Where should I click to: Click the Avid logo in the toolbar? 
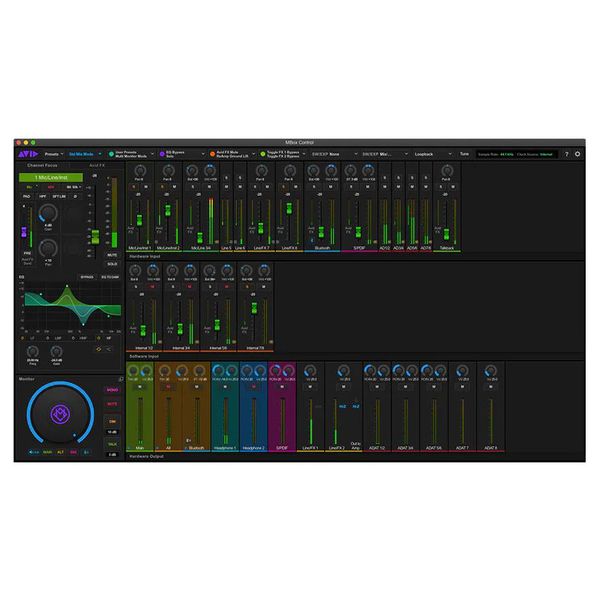point(28,154)
